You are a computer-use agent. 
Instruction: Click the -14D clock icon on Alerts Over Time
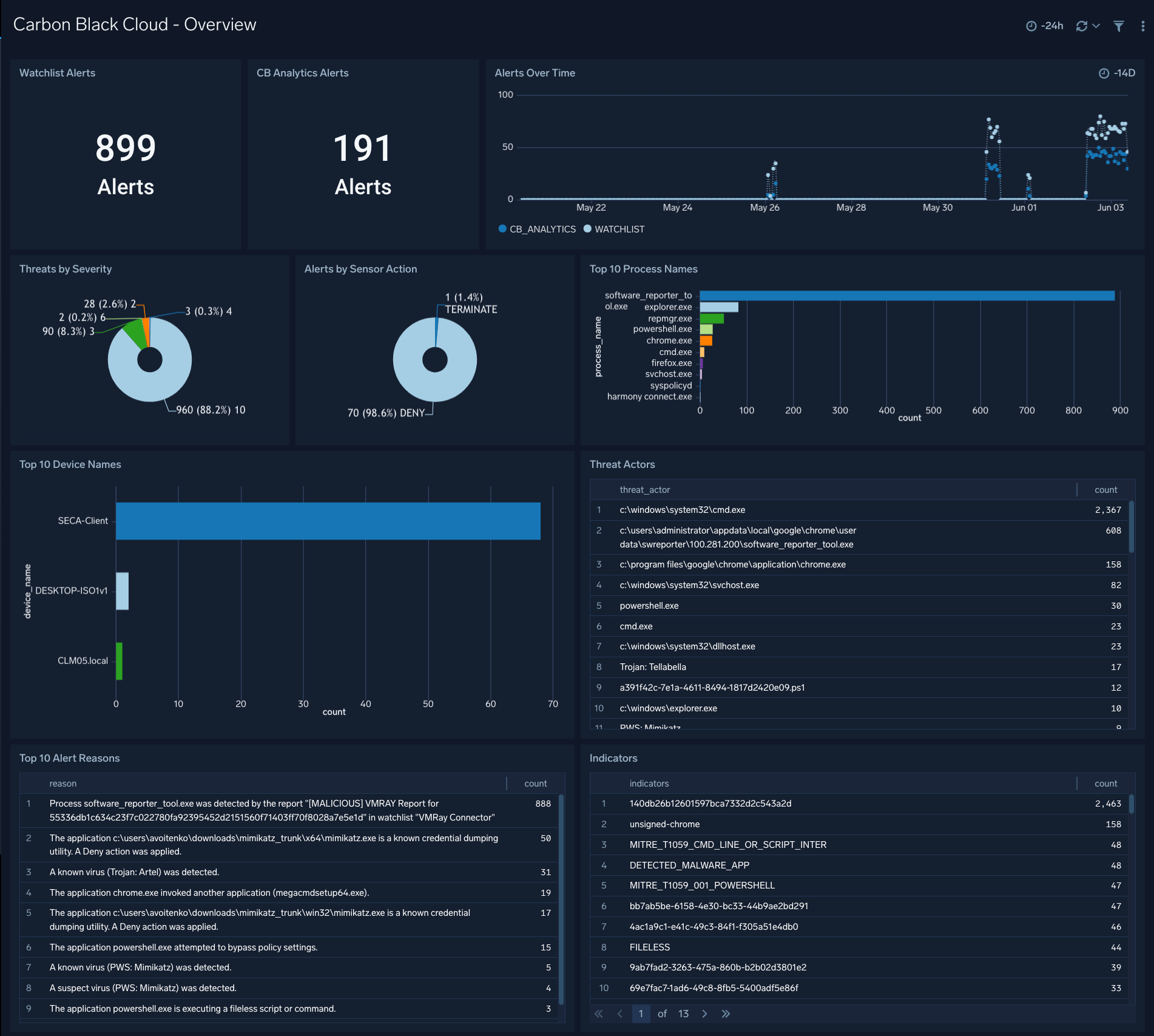[x=1104, y=72]
